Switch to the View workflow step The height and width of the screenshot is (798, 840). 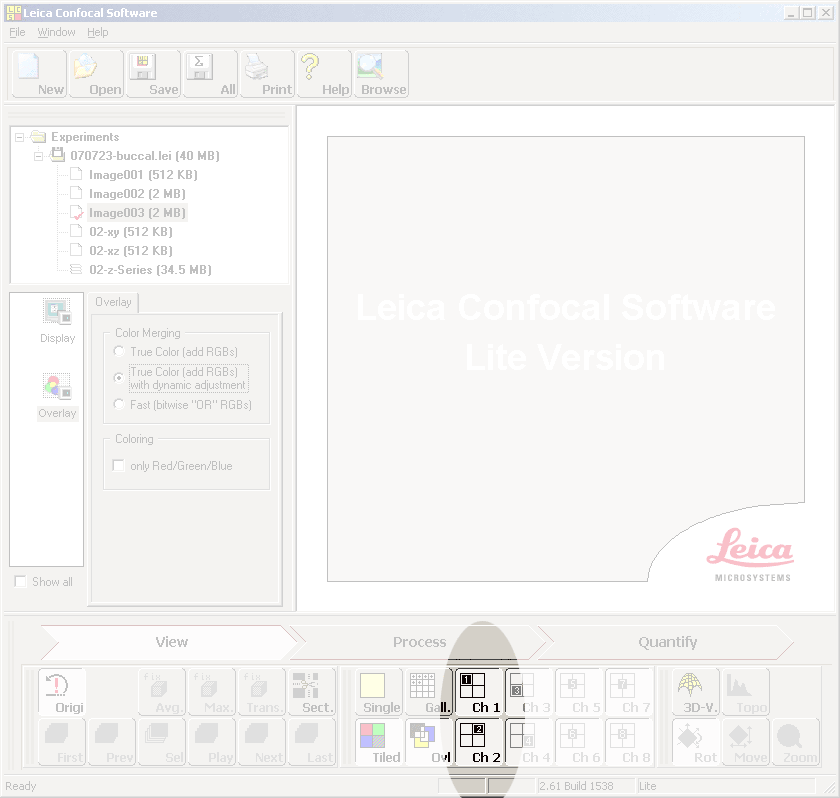[171, 642]
